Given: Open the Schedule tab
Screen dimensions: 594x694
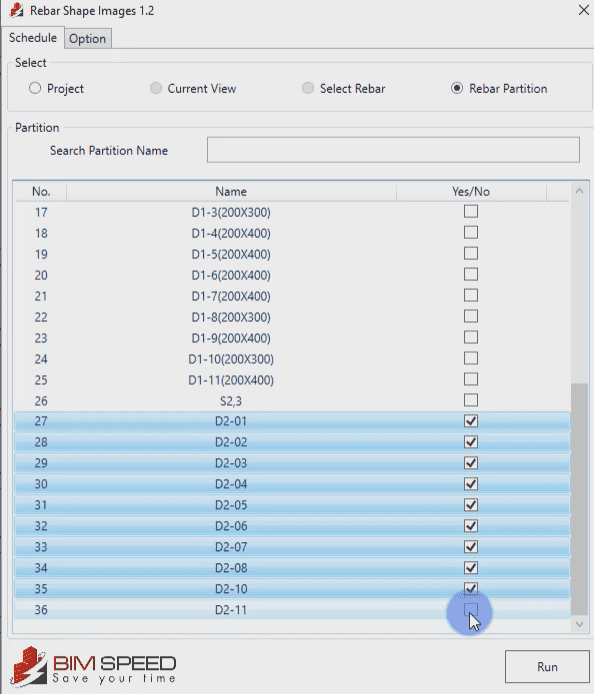Looking at the screenshot, I should click(33, 38).
